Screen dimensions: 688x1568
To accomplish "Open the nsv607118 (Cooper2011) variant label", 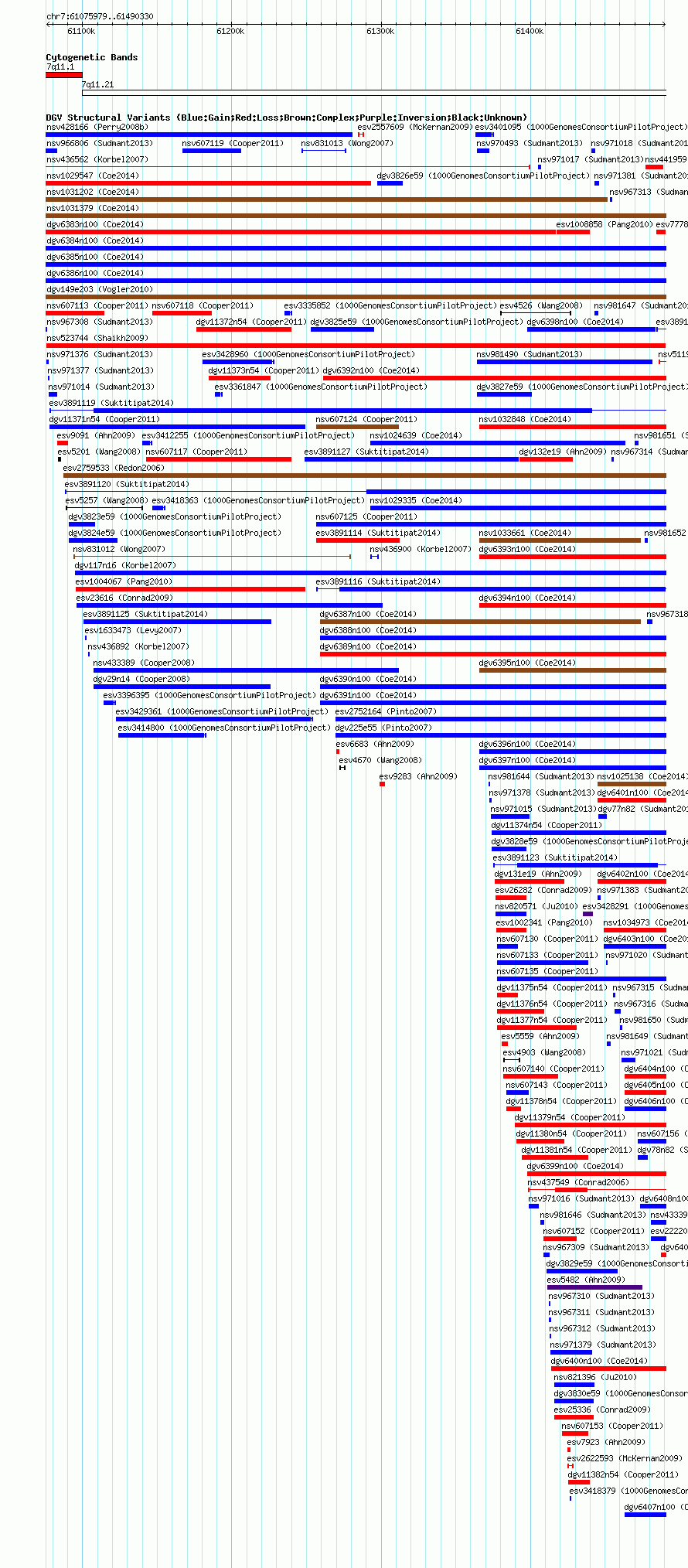I will click(x=203, y=305).
